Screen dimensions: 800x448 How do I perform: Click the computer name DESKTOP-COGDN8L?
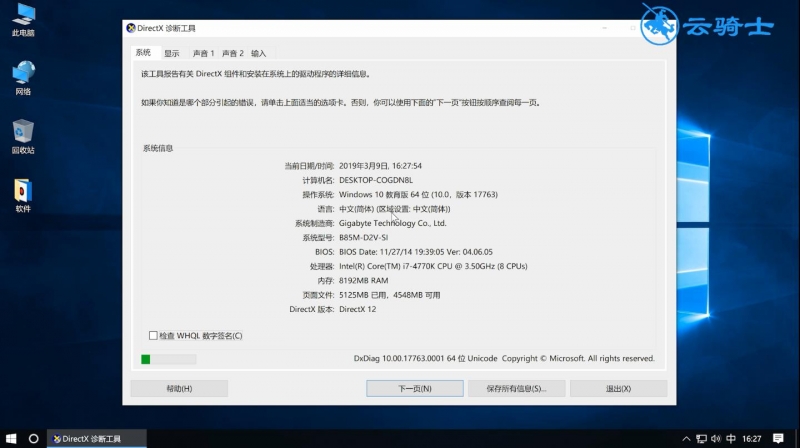(376, 180)
